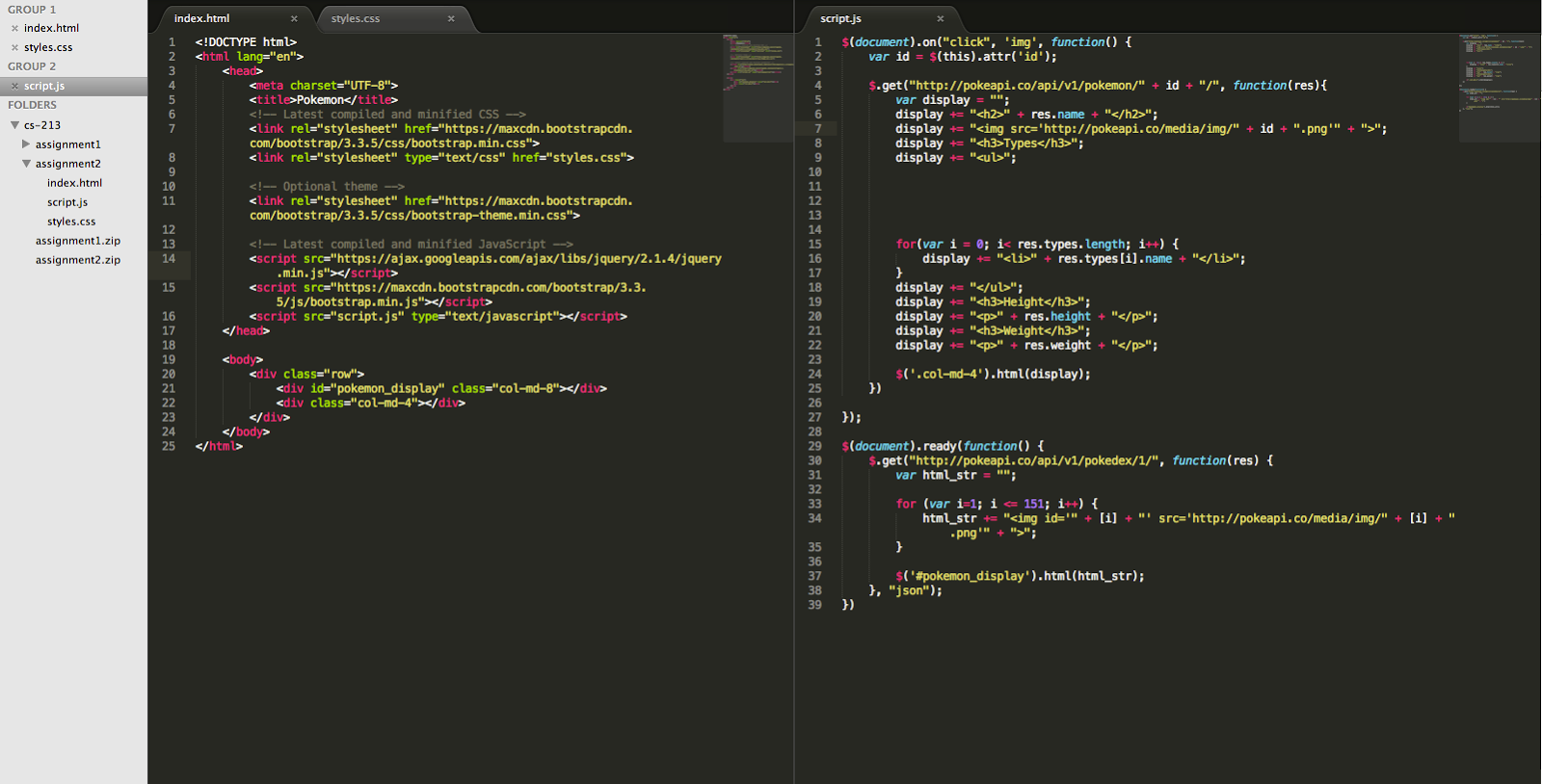Open styles.css in assignment2 folder
Screen dimensions: 1542x784
tap(71, 222)
